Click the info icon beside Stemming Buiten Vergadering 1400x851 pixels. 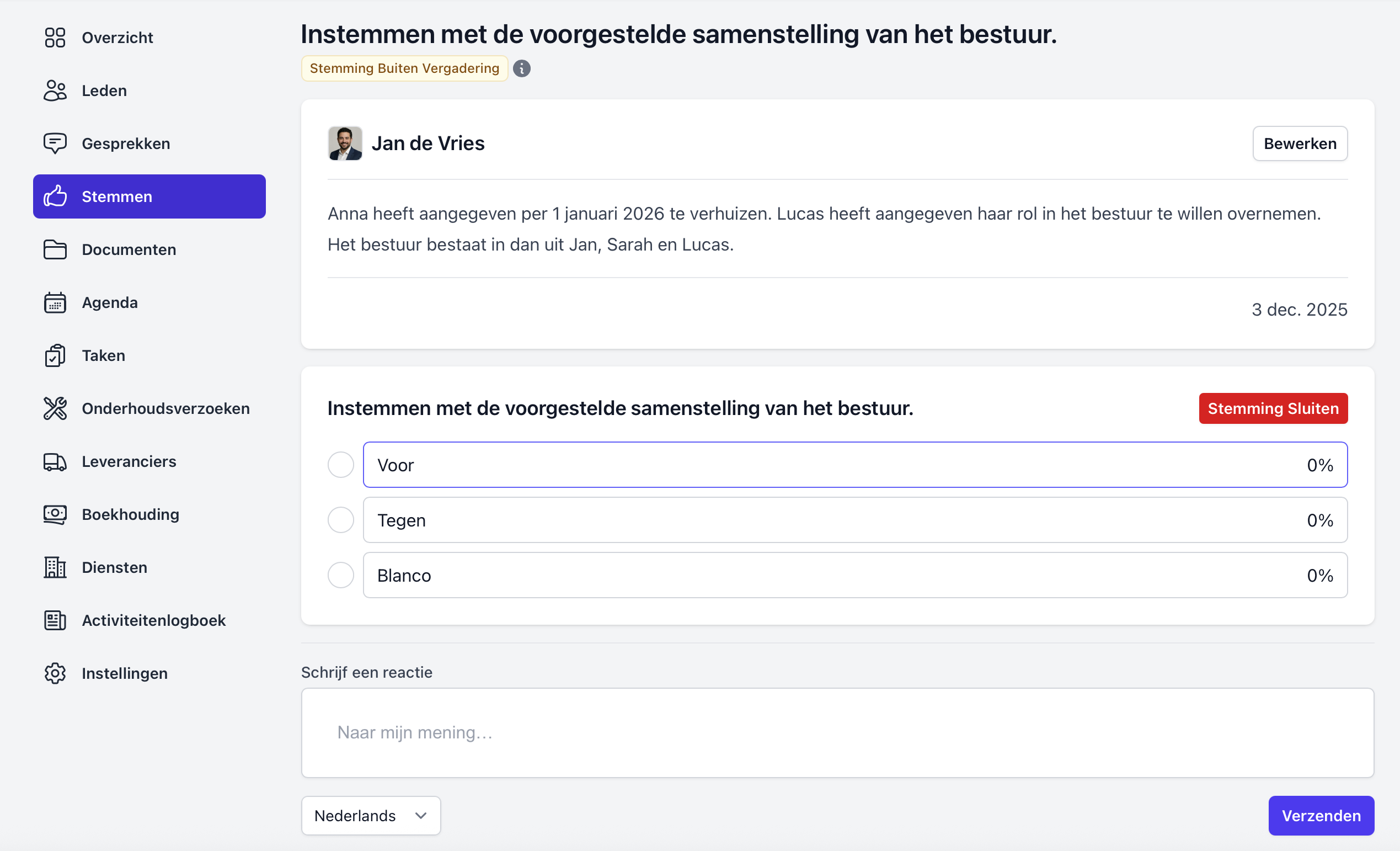(522, 68)
